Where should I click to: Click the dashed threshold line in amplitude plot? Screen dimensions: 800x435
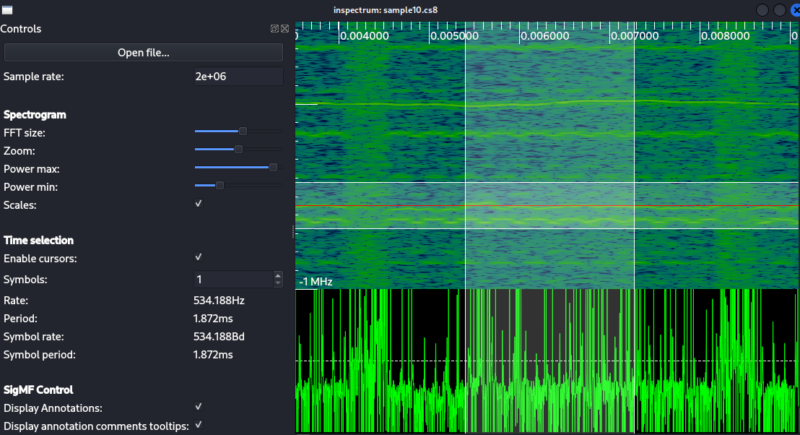(547, 361)
